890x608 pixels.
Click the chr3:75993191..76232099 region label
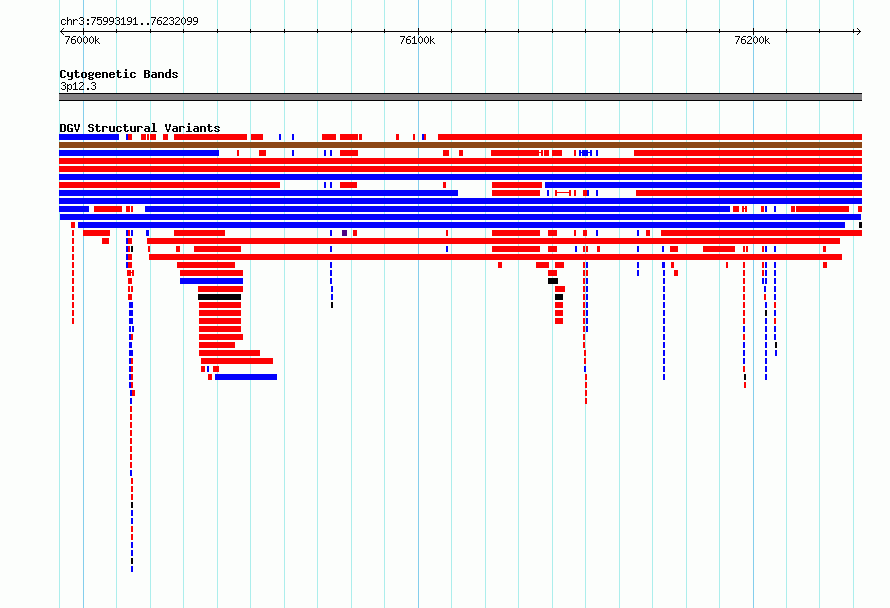[x=129, y=21]
